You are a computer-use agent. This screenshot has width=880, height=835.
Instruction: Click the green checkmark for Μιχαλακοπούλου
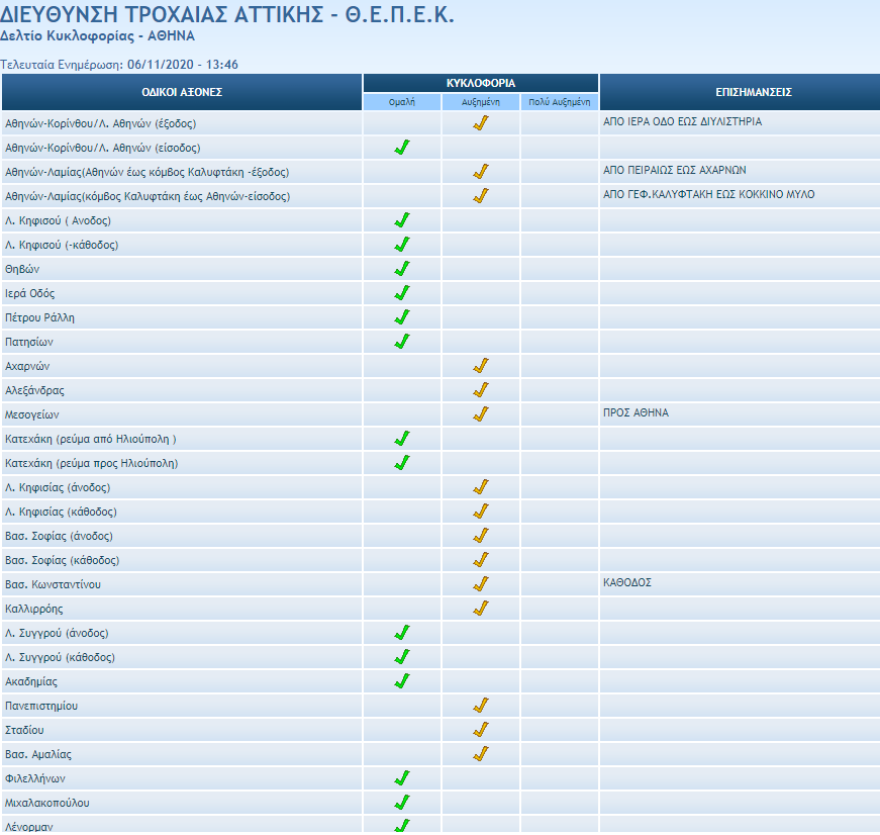pyautogui.click(x=402, y=802)
